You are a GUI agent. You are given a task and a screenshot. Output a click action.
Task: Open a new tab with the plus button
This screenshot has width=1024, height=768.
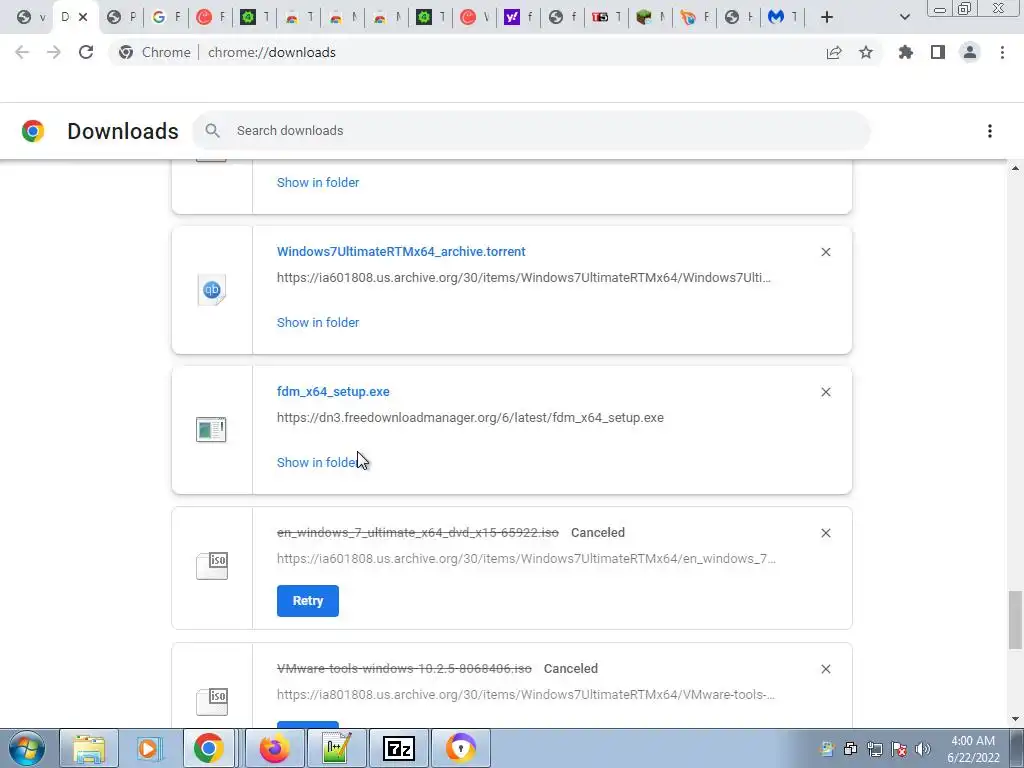[827, 17]
